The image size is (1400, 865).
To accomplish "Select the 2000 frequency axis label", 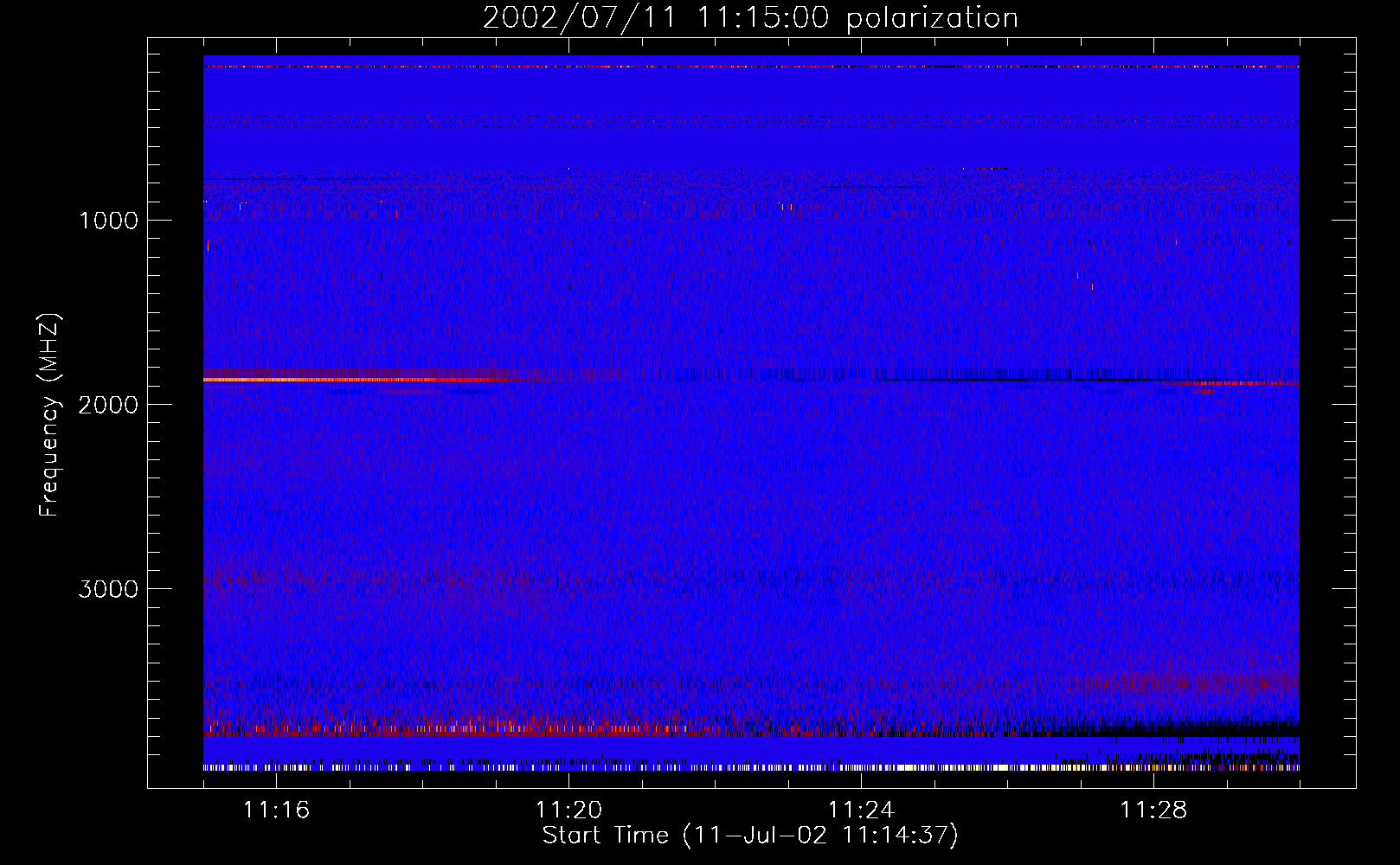I will (x=108, y=405).
